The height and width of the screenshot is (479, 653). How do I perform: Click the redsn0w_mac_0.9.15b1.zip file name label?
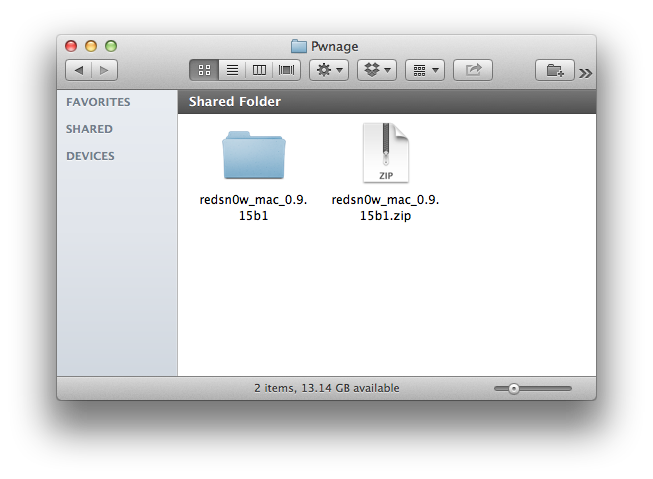pyautogui.click(x=385, y=207)
